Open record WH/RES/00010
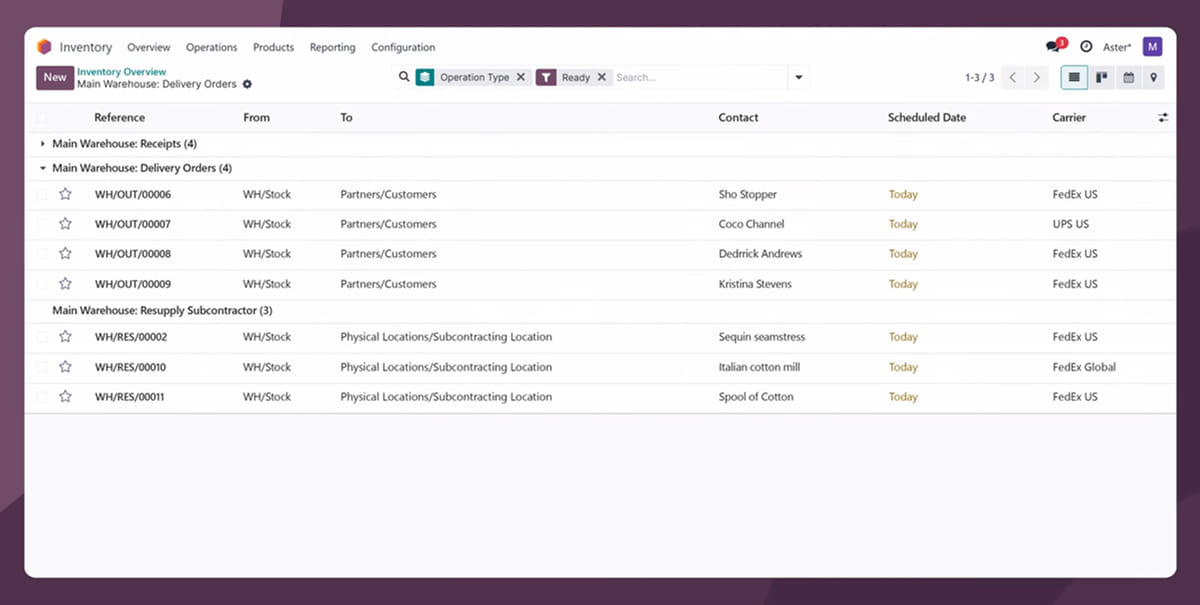The width and height of the screenshot is (1200, 605). click(x=130, y=367)
